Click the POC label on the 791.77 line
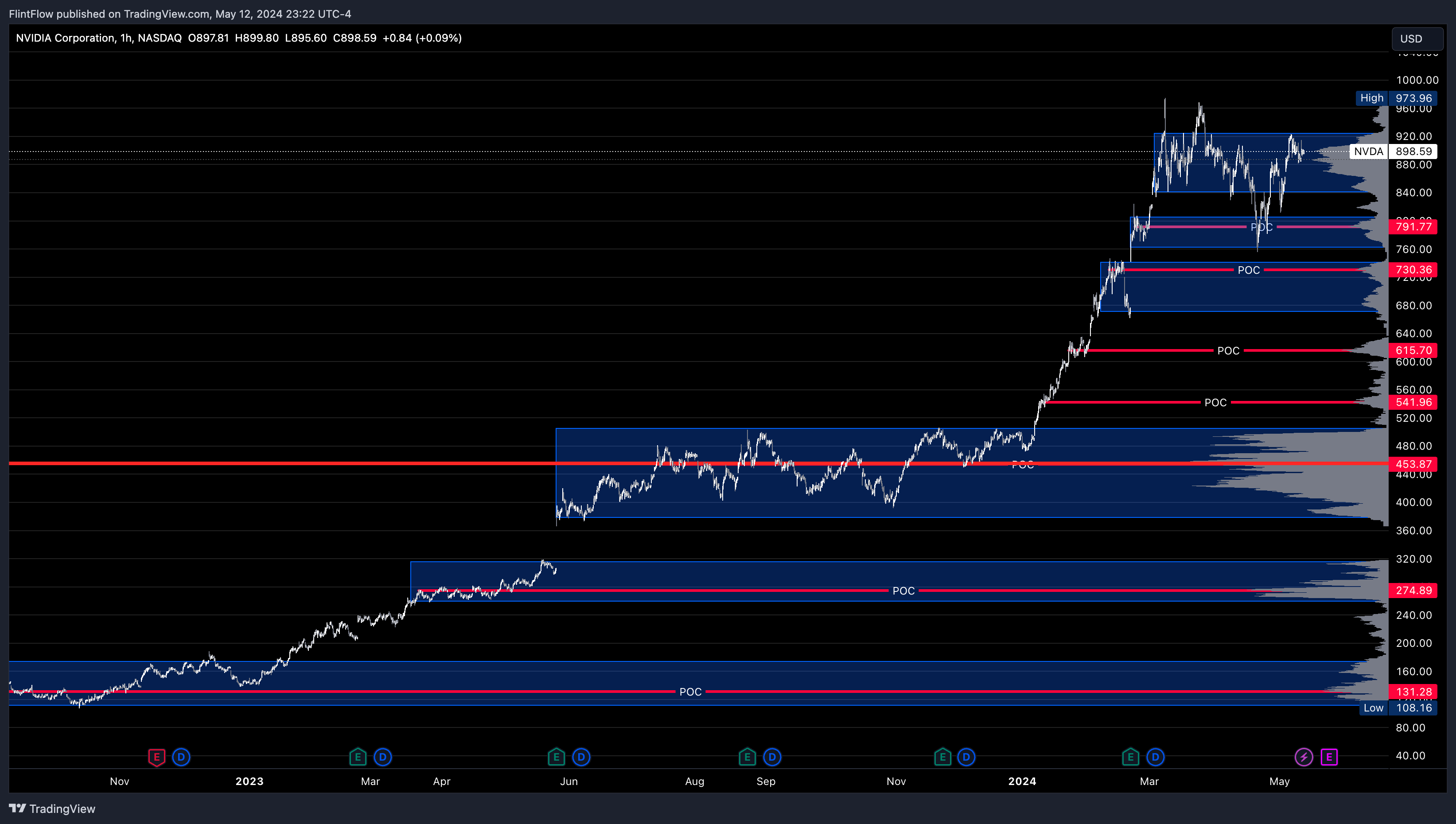Viewport: 1456px width, 824px height. coord(1261,227)
